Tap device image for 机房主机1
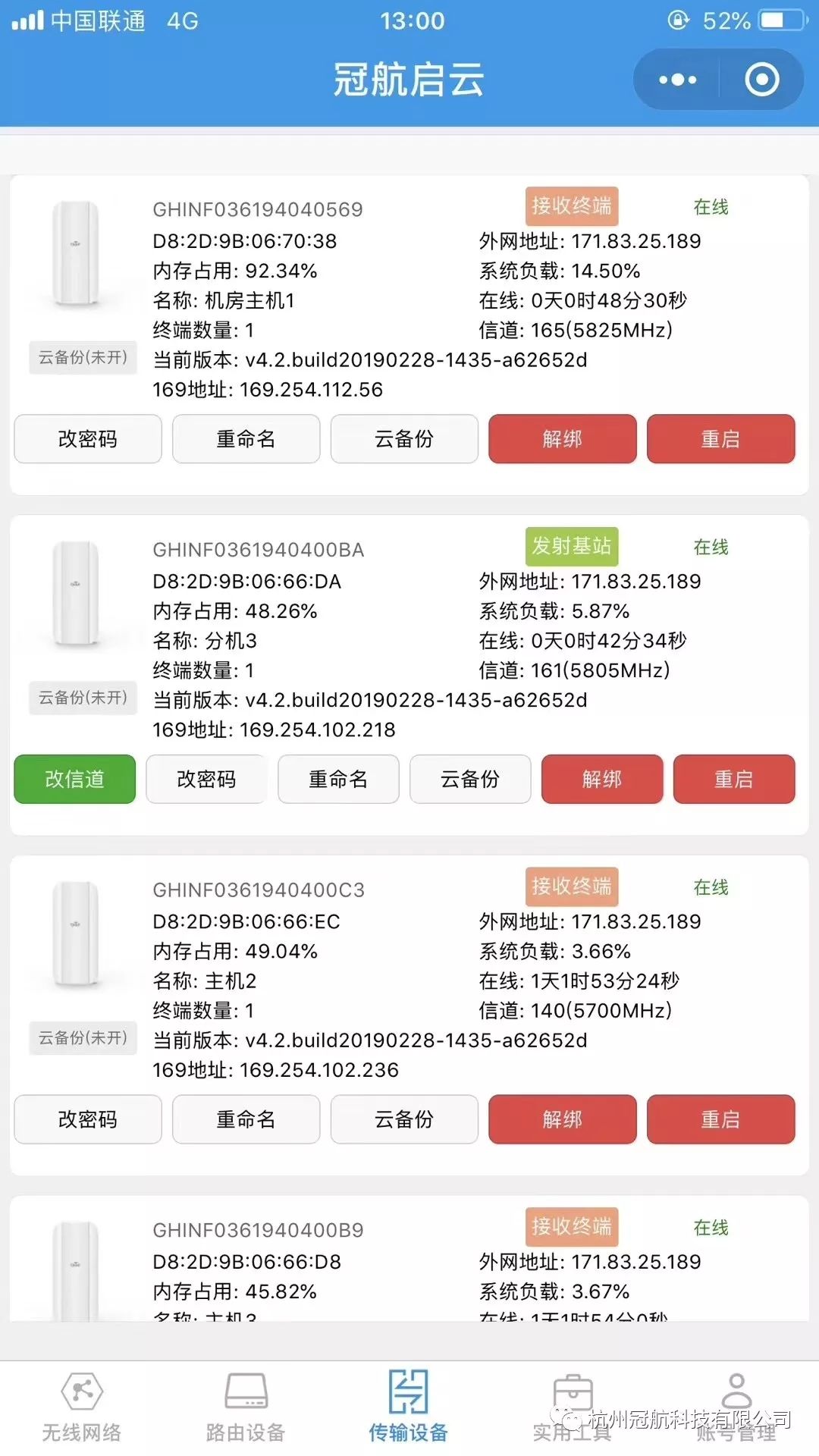Viewport: 819px width, 1456px height. point(75,254)
